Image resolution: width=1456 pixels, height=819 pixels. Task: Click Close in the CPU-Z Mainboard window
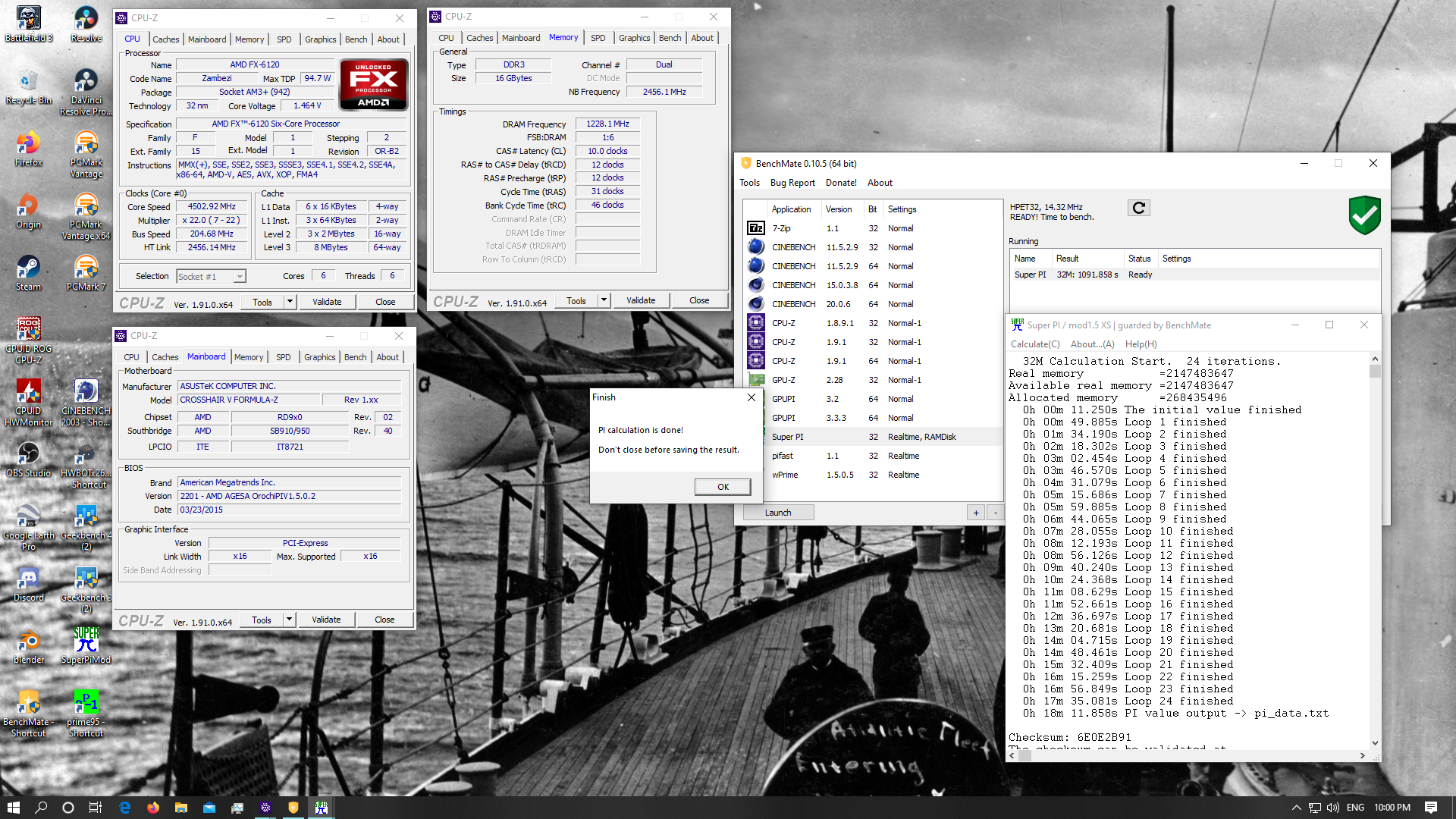tap(384, 620)
